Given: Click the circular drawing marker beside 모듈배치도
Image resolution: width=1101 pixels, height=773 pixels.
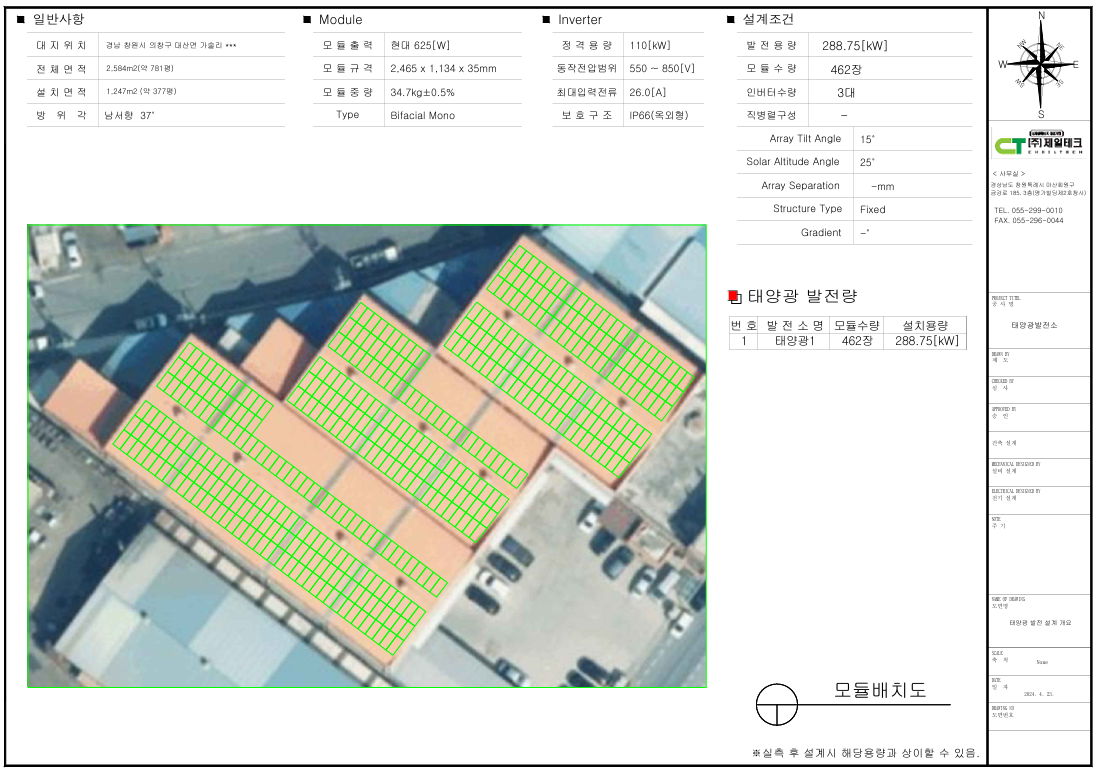Looking at the screenshot, I should tap(777, 704).
